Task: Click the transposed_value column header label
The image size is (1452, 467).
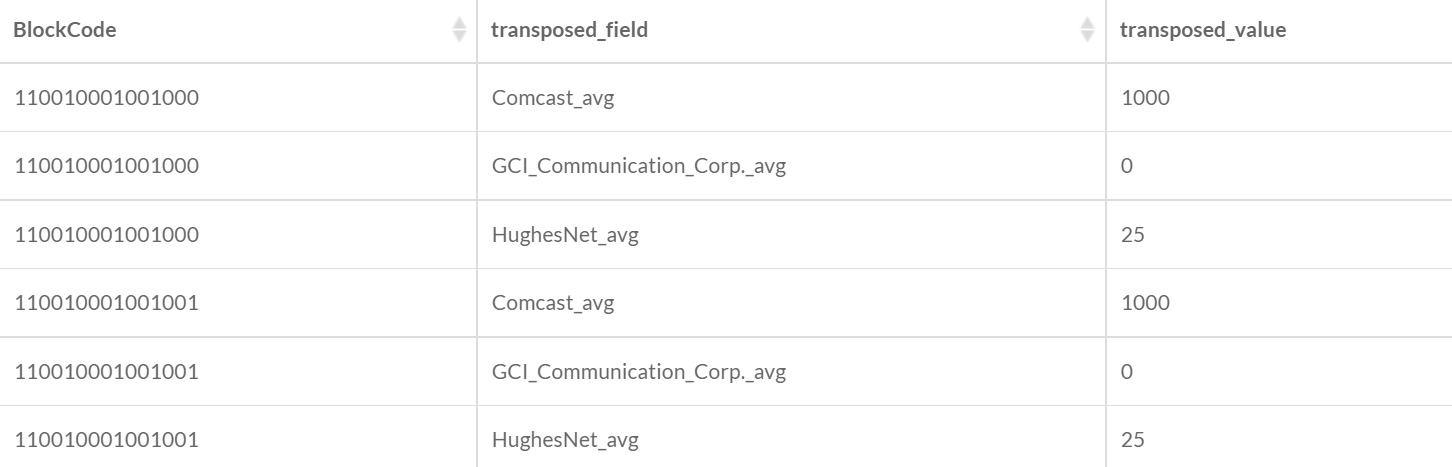Action: tap(1203, 30)
